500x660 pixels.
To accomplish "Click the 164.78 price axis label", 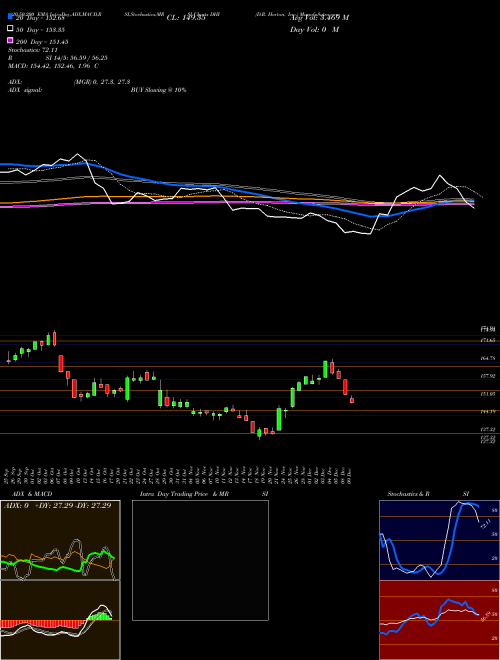I will [x=487, y=358].
